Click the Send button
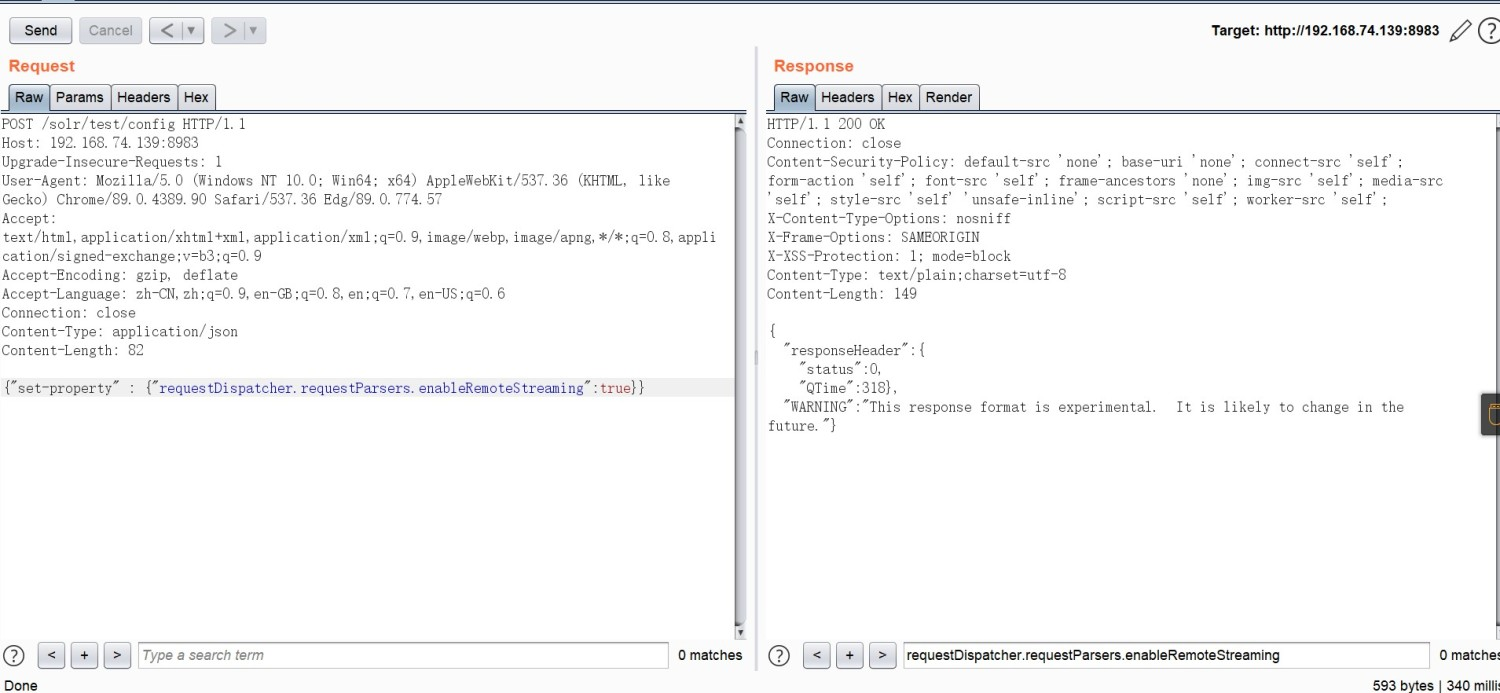The height and width of the screenshot is (693, 1500). click(x=41, y=30)
